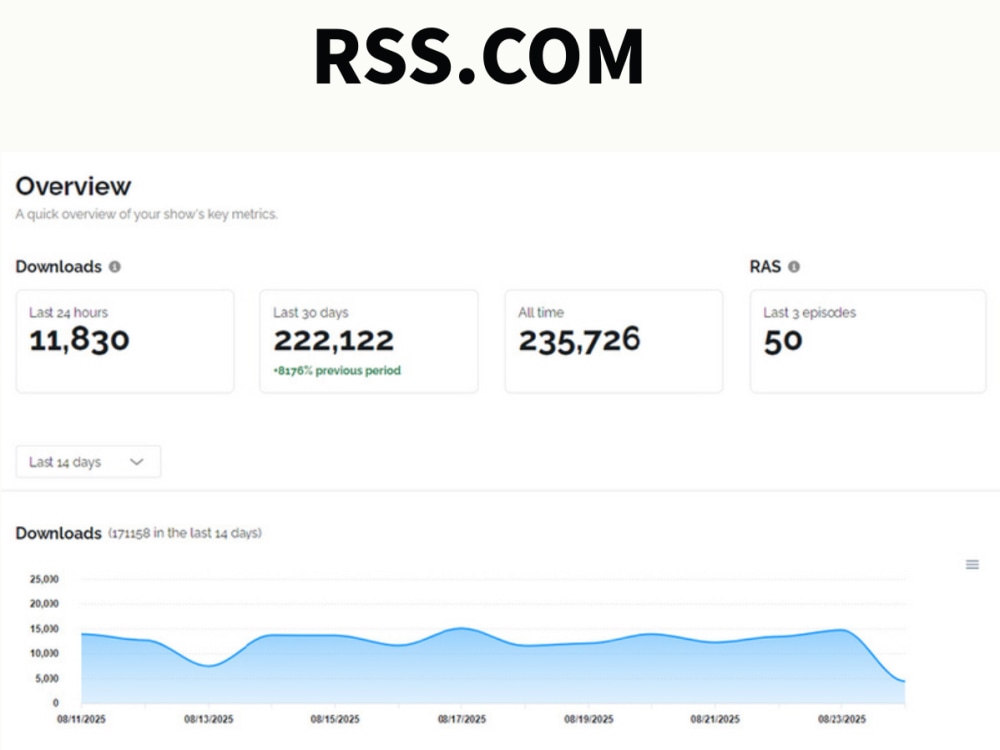Click the Last 24 hours downloads card
1000x750 pixels.
coord(125,341)
